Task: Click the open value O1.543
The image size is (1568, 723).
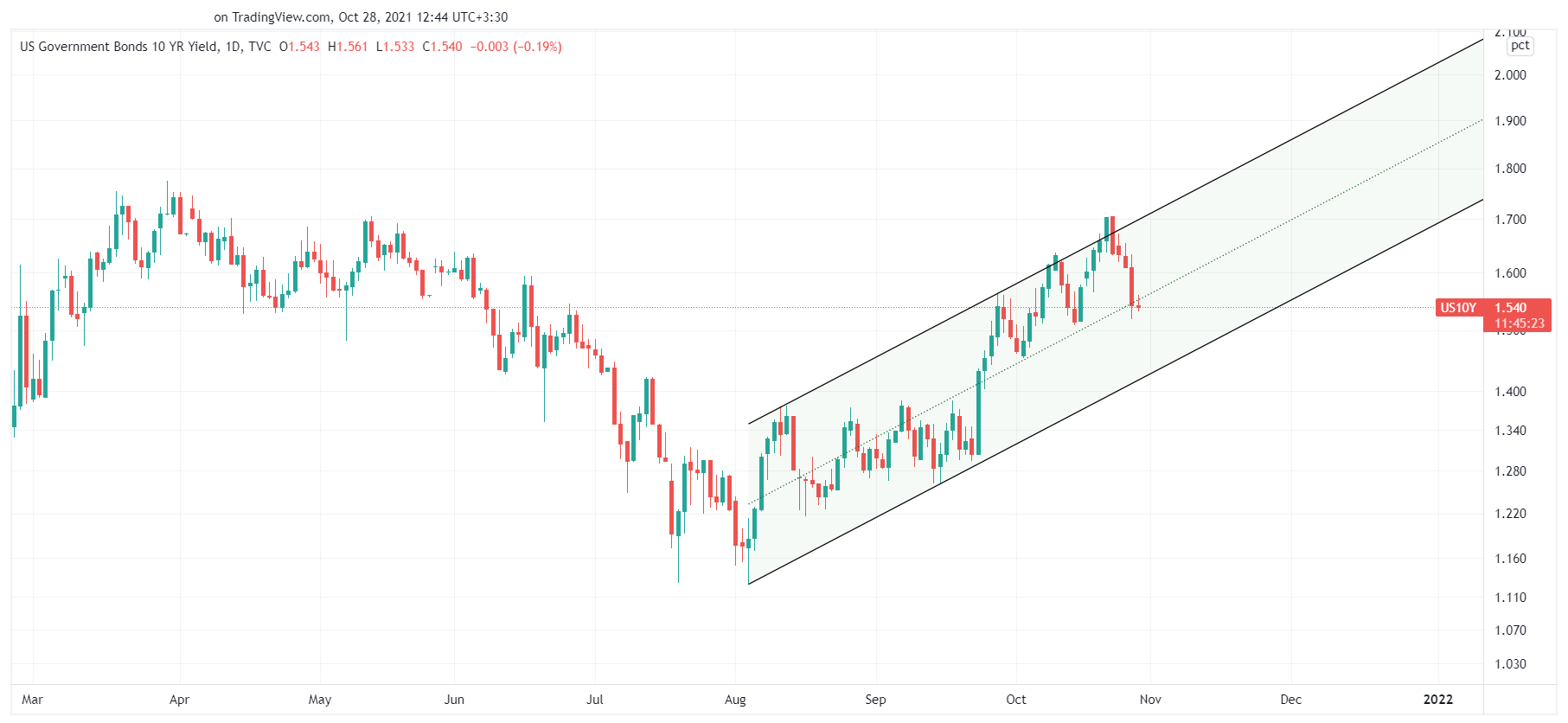Action: 299,47
